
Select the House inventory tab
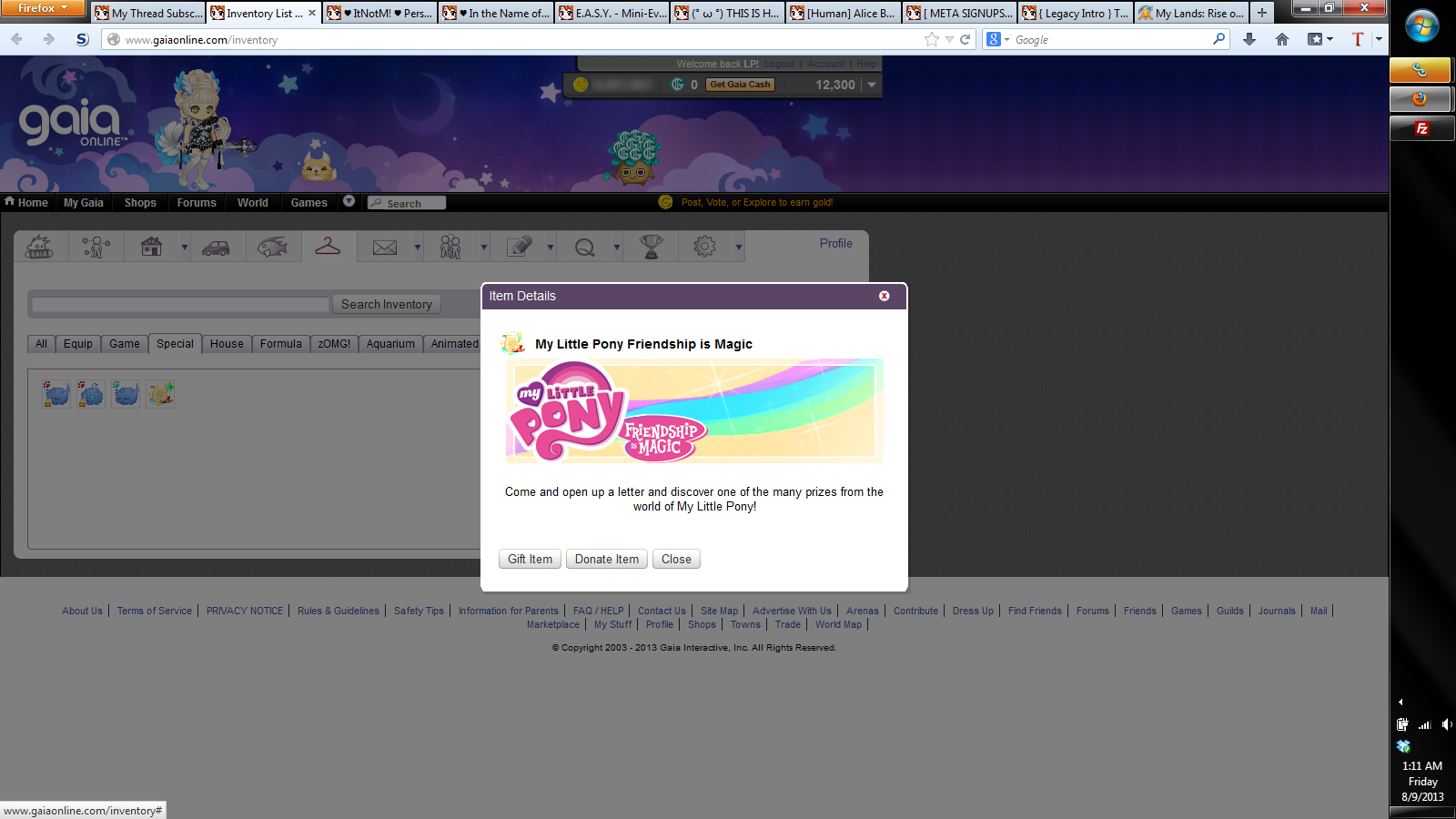click(x=227, y=344)
